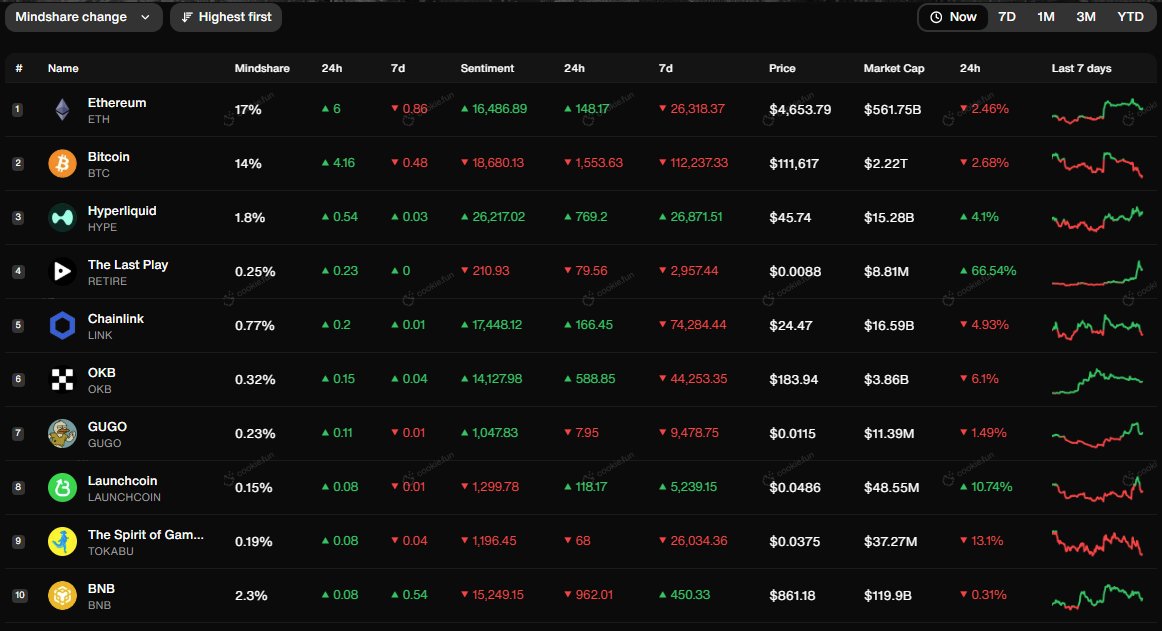The height and width of the screenshot is (631, 1162).
Task: Click the OKB checkered logo
Action: coord(62,380)
